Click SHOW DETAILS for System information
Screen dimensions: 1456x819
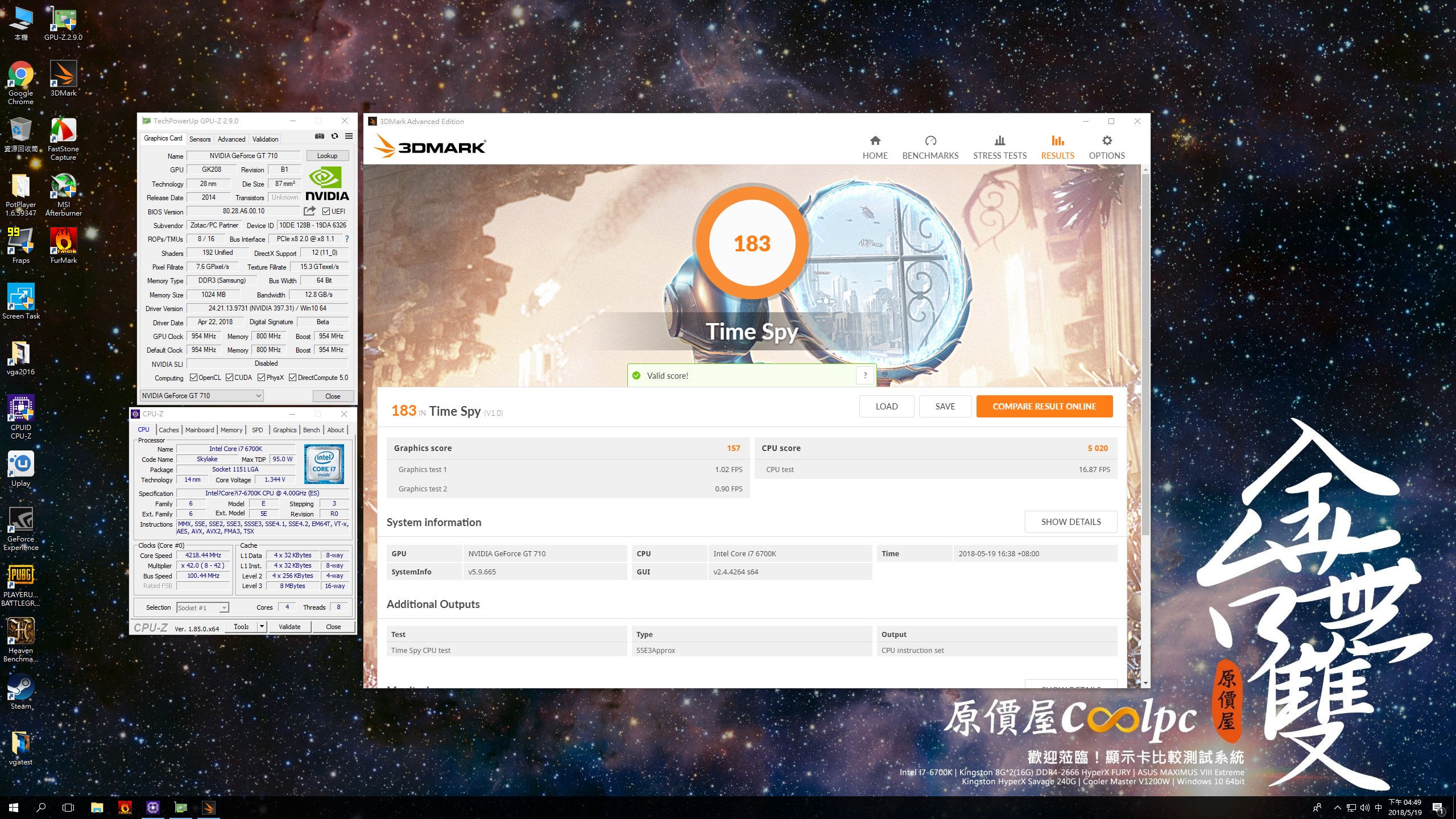click(1070, 522)
